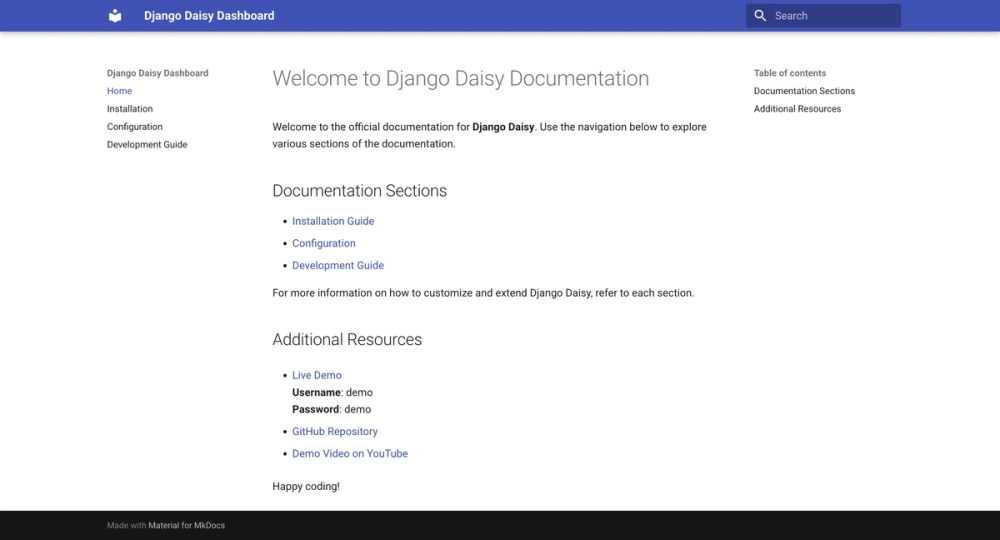
Task: Click the Welcome to Django Daisy Documentation heading
Action: [x=460, y=78]
